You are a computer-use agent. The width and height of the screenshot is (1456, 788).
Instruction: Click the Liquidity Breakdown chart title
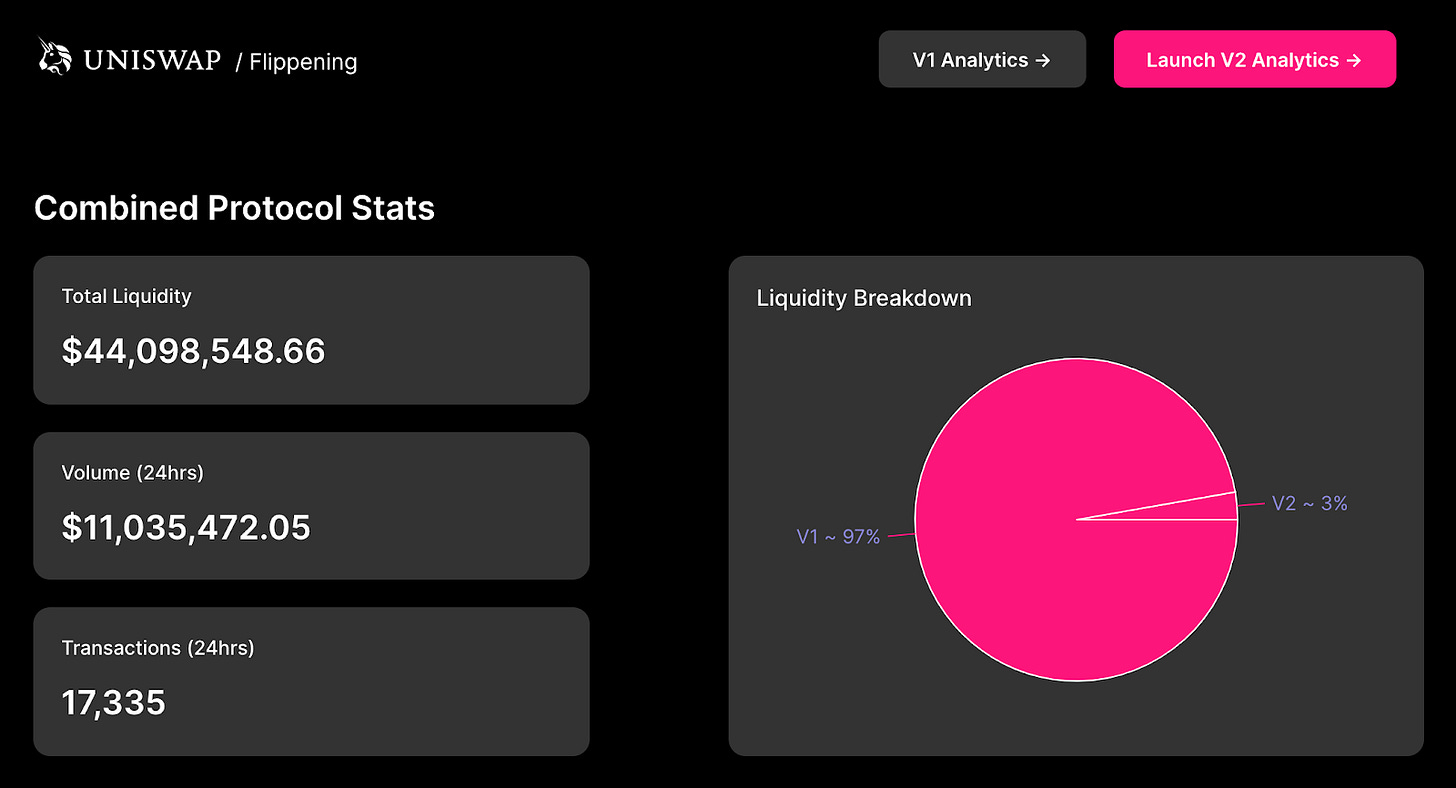pyautogui.click(x=863, y=298)
